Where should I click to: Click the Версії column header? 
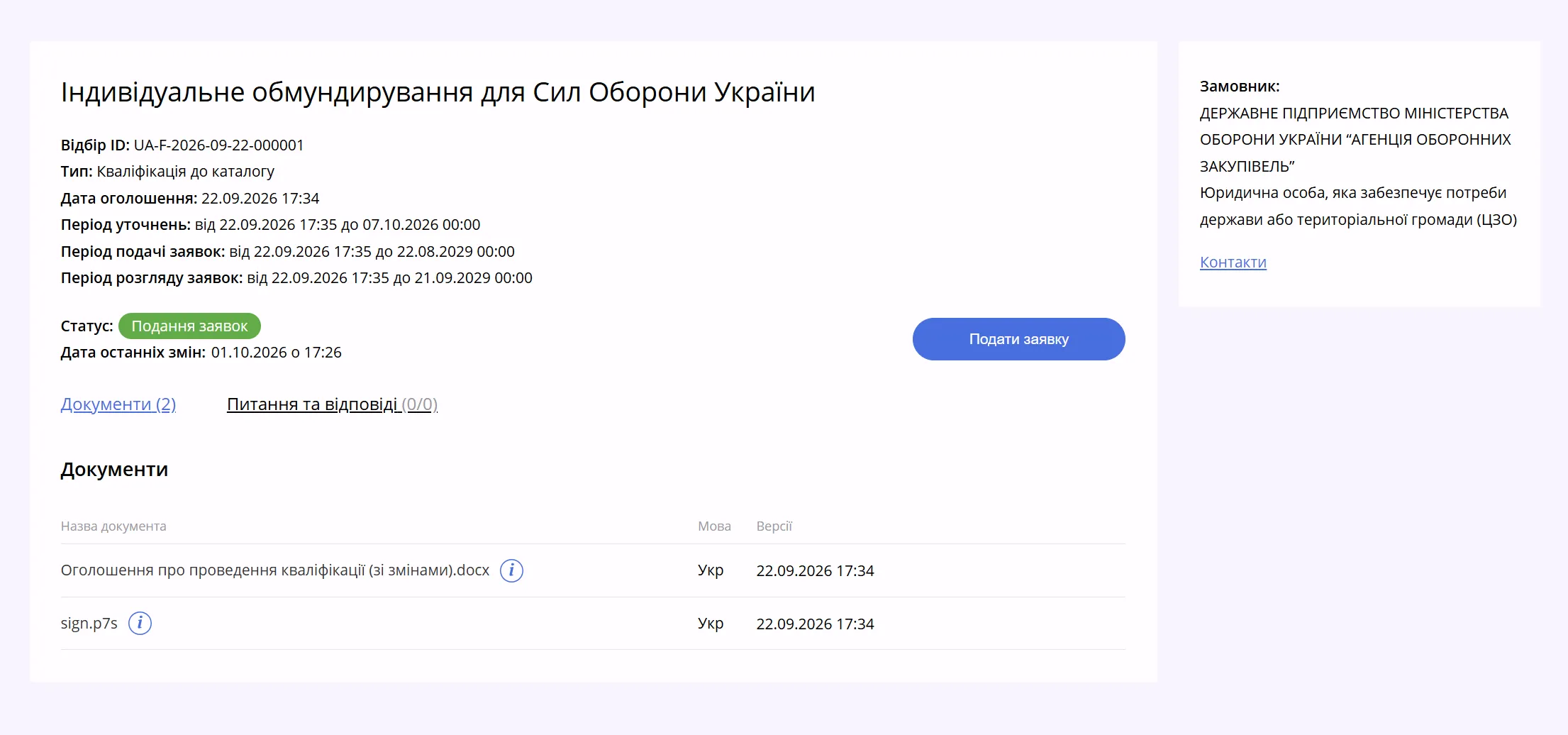point(774,526)
